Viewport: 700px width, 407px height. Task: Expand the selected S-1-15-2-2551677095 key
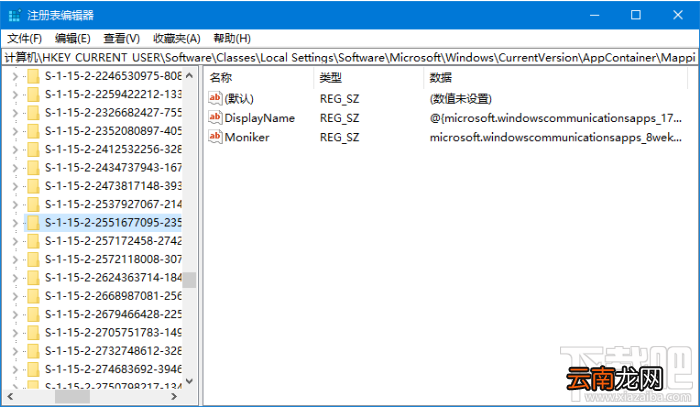[x=15, y=223]
